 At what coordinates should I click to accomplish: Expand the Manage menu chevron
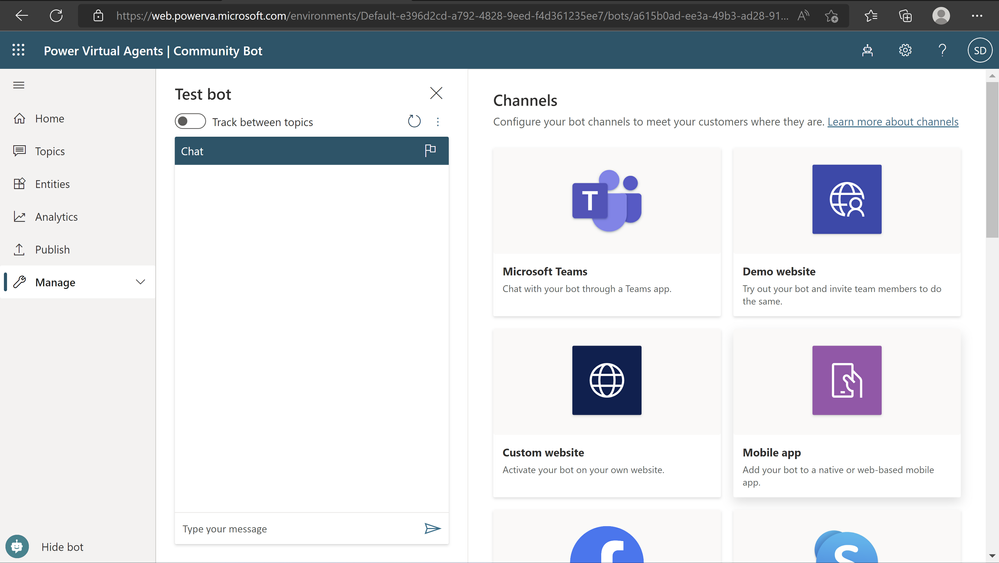click(140, 282)
